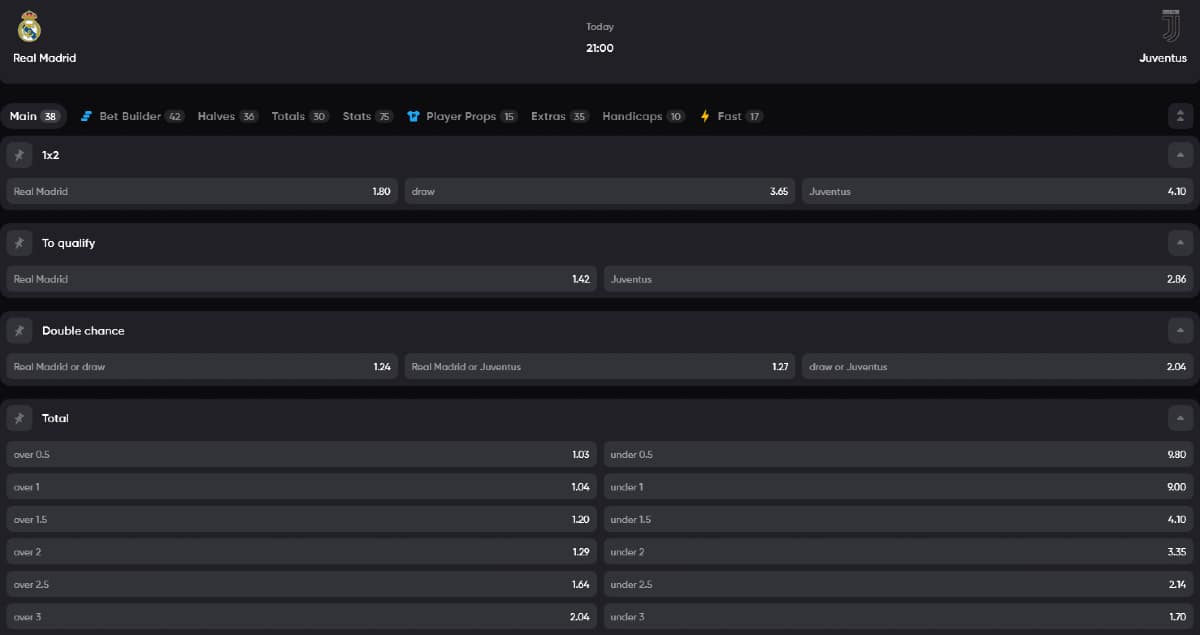Click the Juventus team name in header
The width and height of the screenshot is (1200, 635).
1163,58
